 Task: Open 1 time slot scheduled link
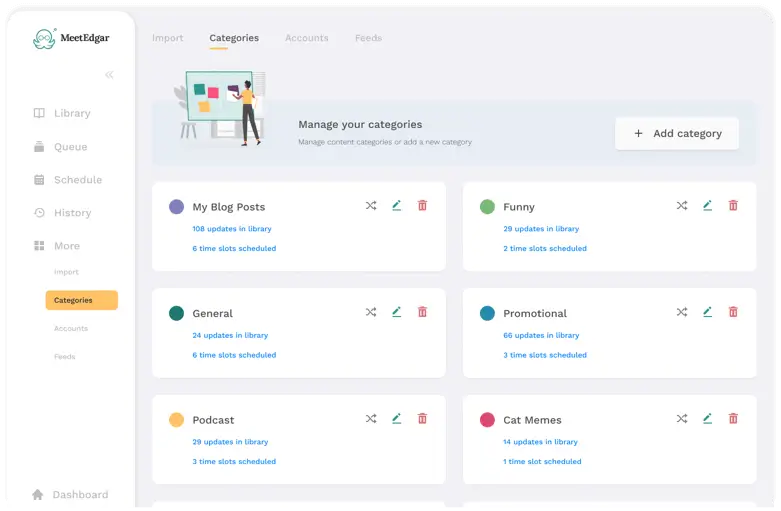pos(542,461)
